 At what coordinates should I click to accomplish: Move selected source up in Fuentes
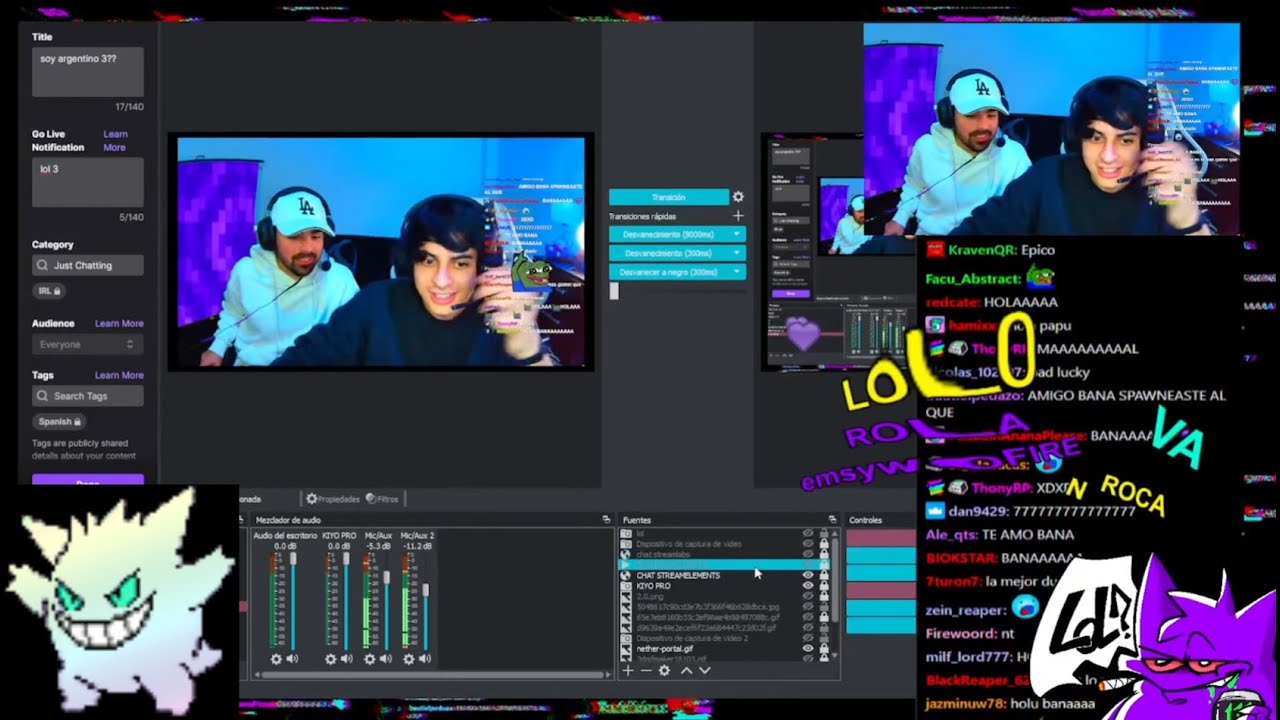point(686,670)
